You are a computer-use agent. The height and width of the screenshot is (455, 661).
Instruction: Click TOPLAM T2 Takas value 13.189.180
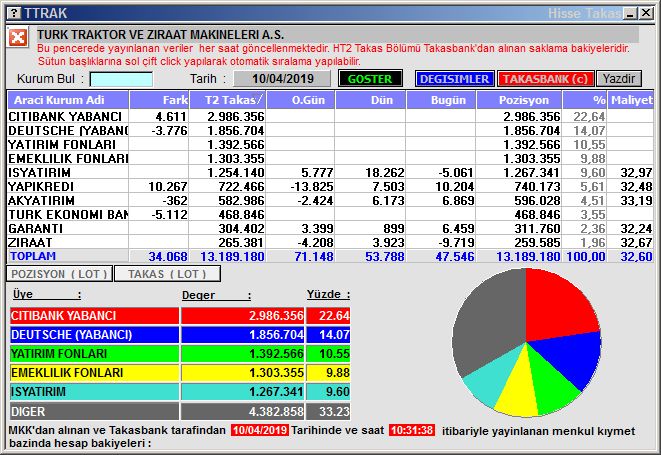[232, 256]
